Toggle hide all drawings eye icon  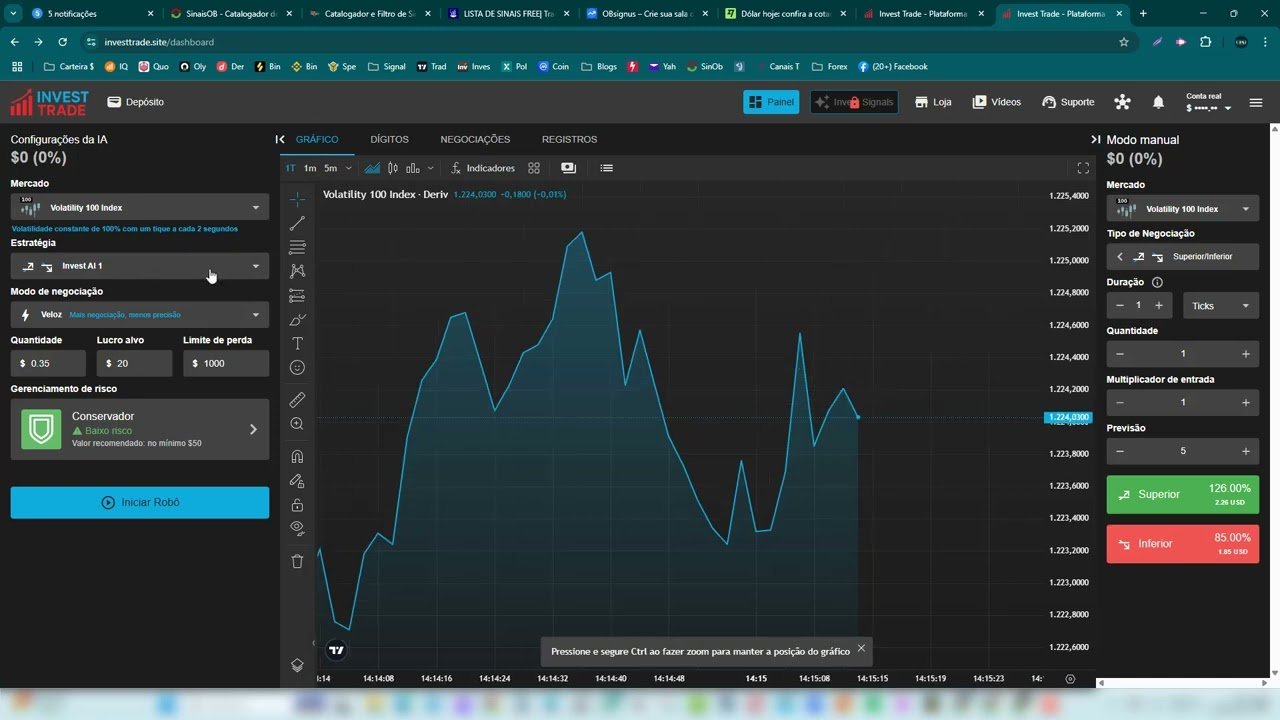point(297,528)
